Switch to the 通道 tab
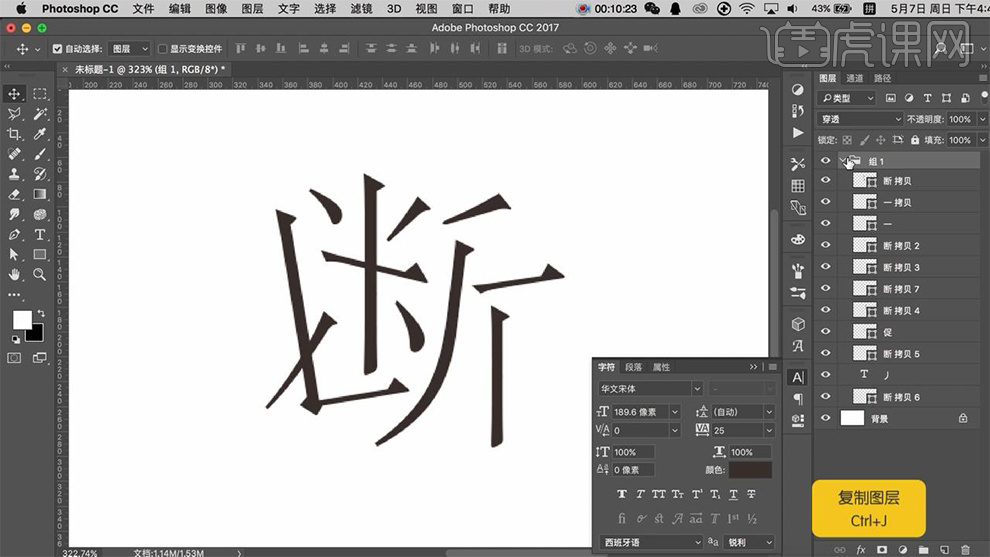990x557 pixels. pyautogui.click(x=854, y=78)
